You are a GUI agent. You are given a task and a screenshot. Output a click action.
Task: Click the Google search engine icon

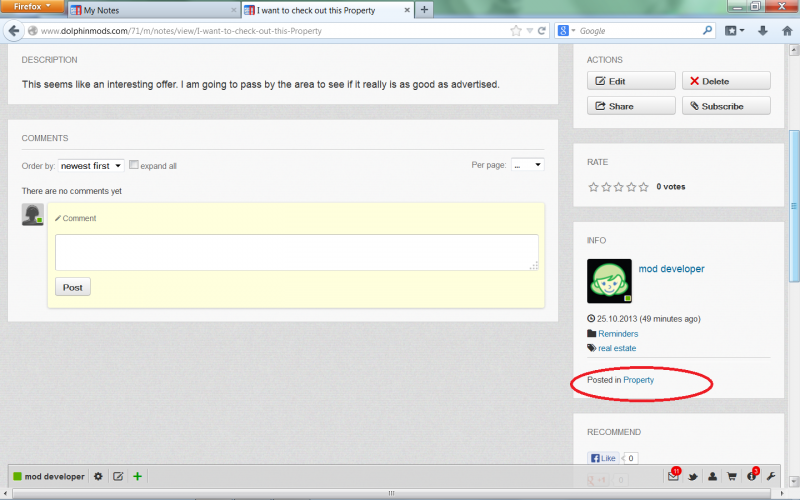tap(563, 31)
